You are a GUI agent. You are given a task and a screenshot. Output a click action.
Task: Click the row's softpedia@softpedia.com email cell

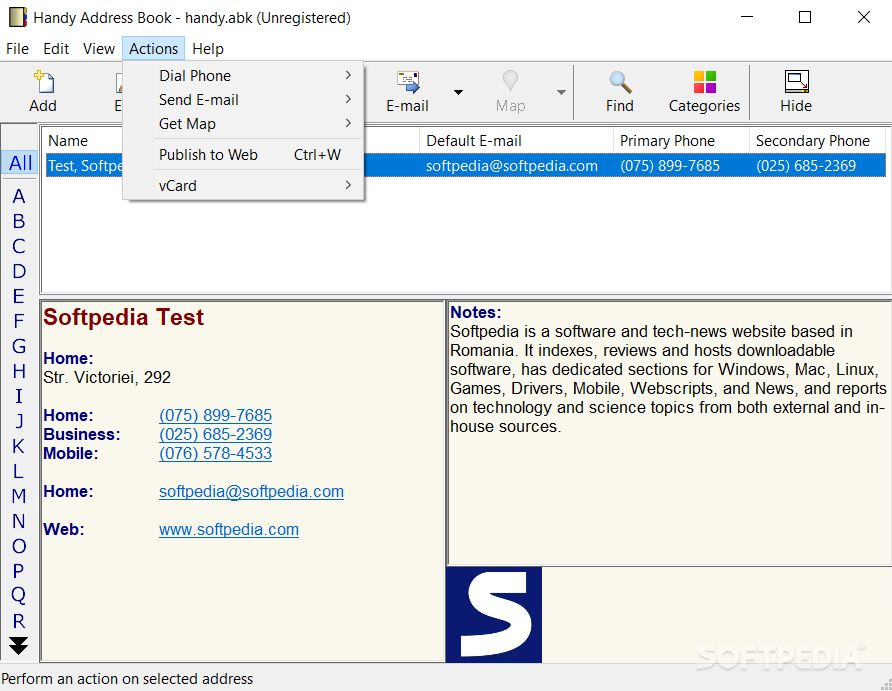tap(512, 166)
